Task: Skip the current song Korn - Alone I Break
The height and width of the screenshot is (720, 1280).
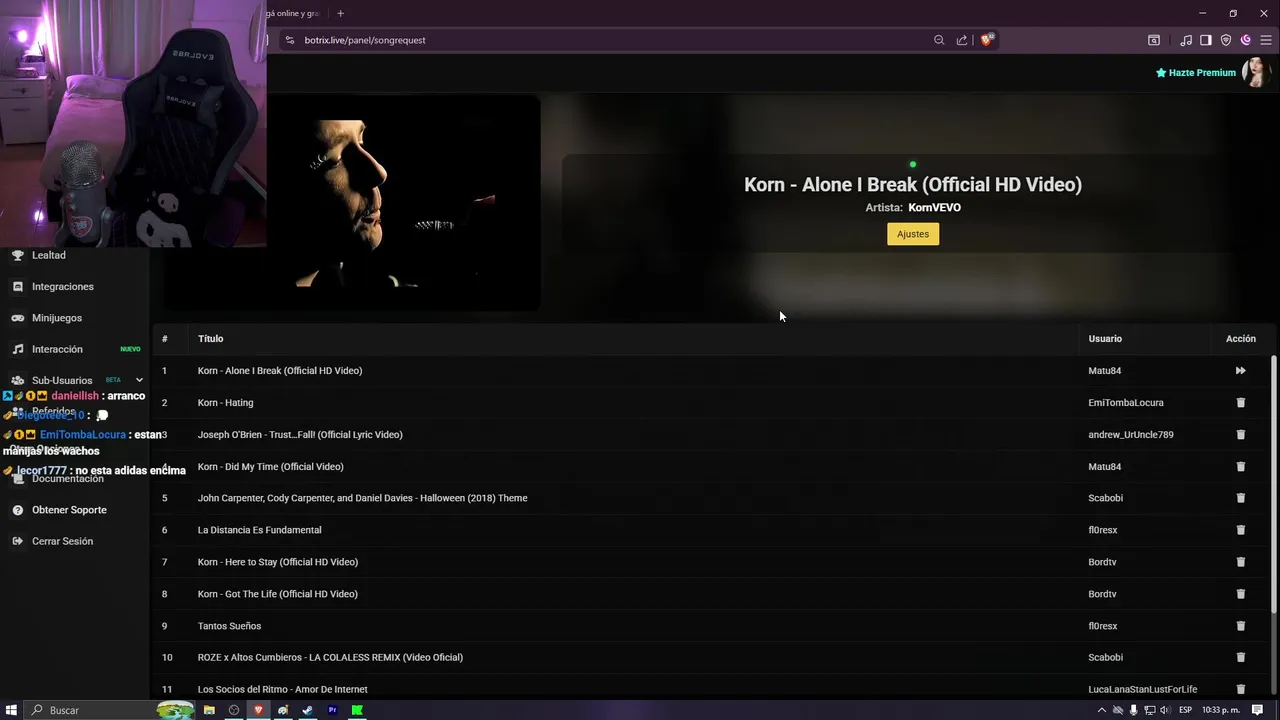Action: (1240, 371)
